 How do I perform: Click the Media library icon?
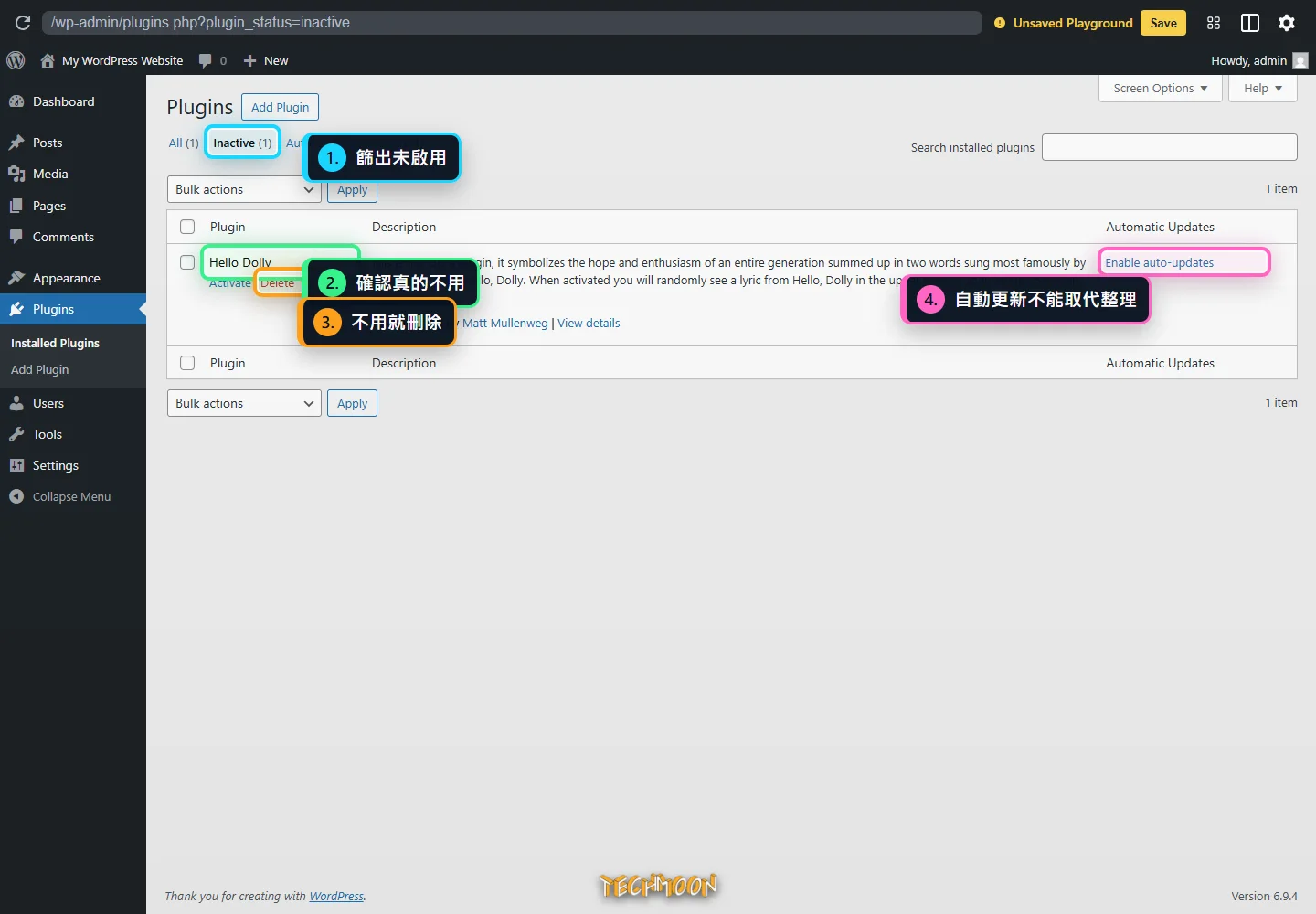coord(16,174)
